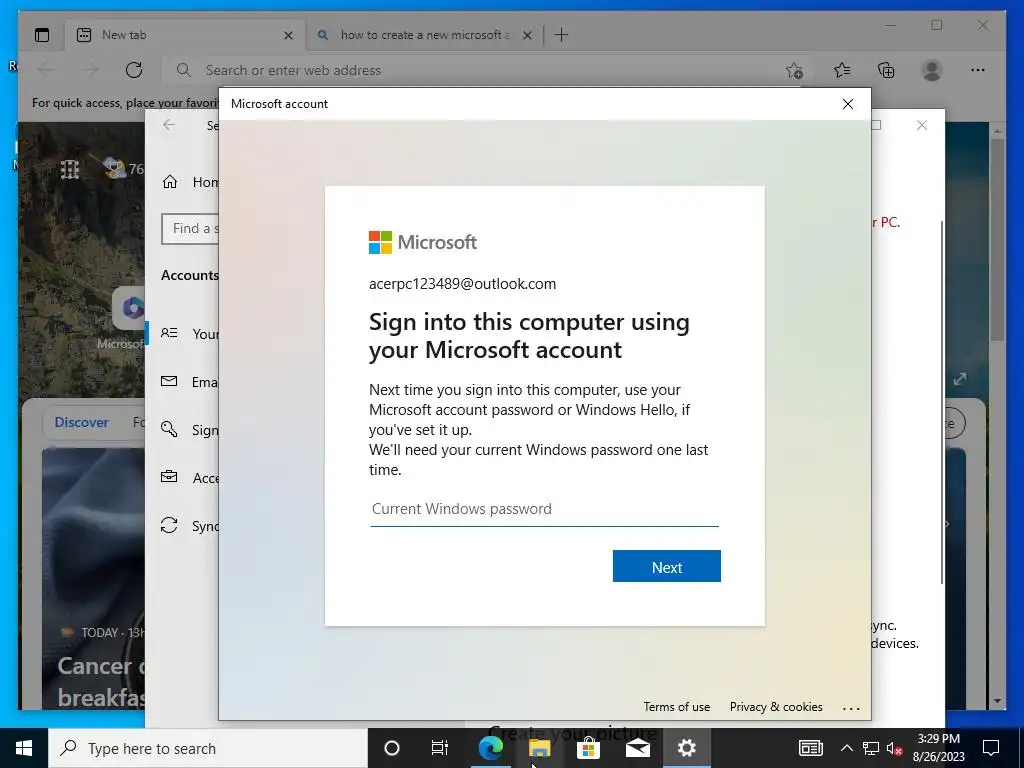Image resolution: width=1024 pixels, height=768 pixels.
Task: Go back in the Settings window
Action: point(169,125)
